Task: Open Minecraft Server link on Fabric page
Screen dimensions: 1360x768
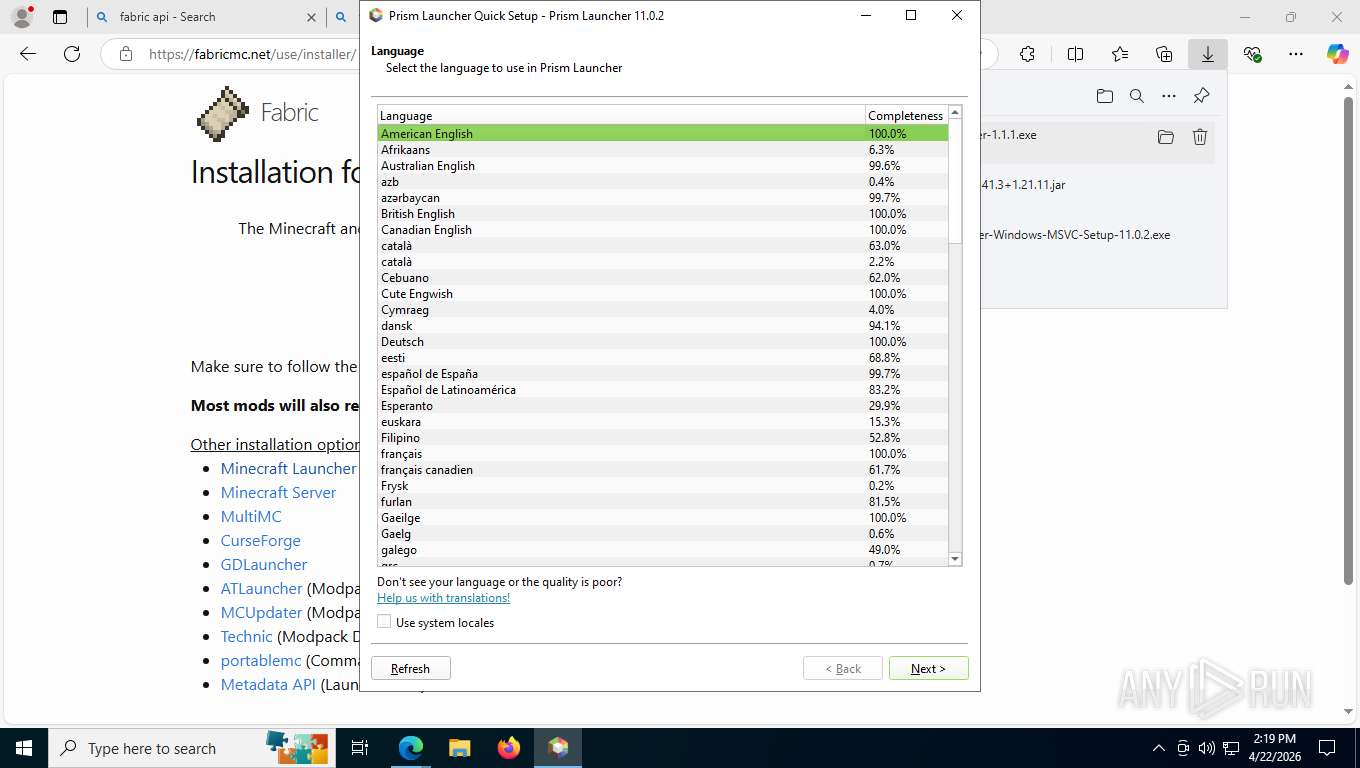Action: (x=278, y=492)
